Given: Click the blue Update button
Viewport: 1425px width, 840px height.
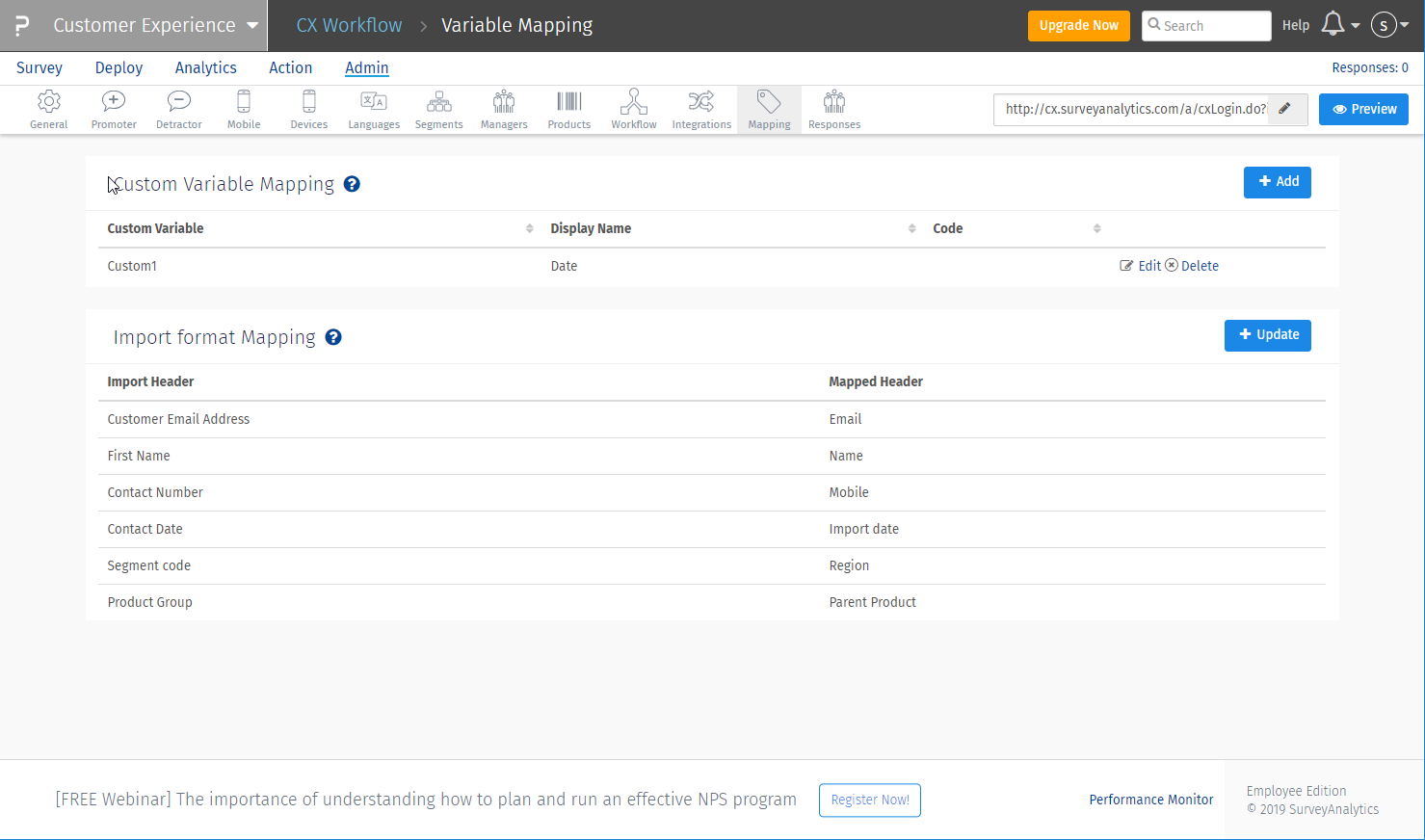Looking at the screenshot, I should point(1267,335).
